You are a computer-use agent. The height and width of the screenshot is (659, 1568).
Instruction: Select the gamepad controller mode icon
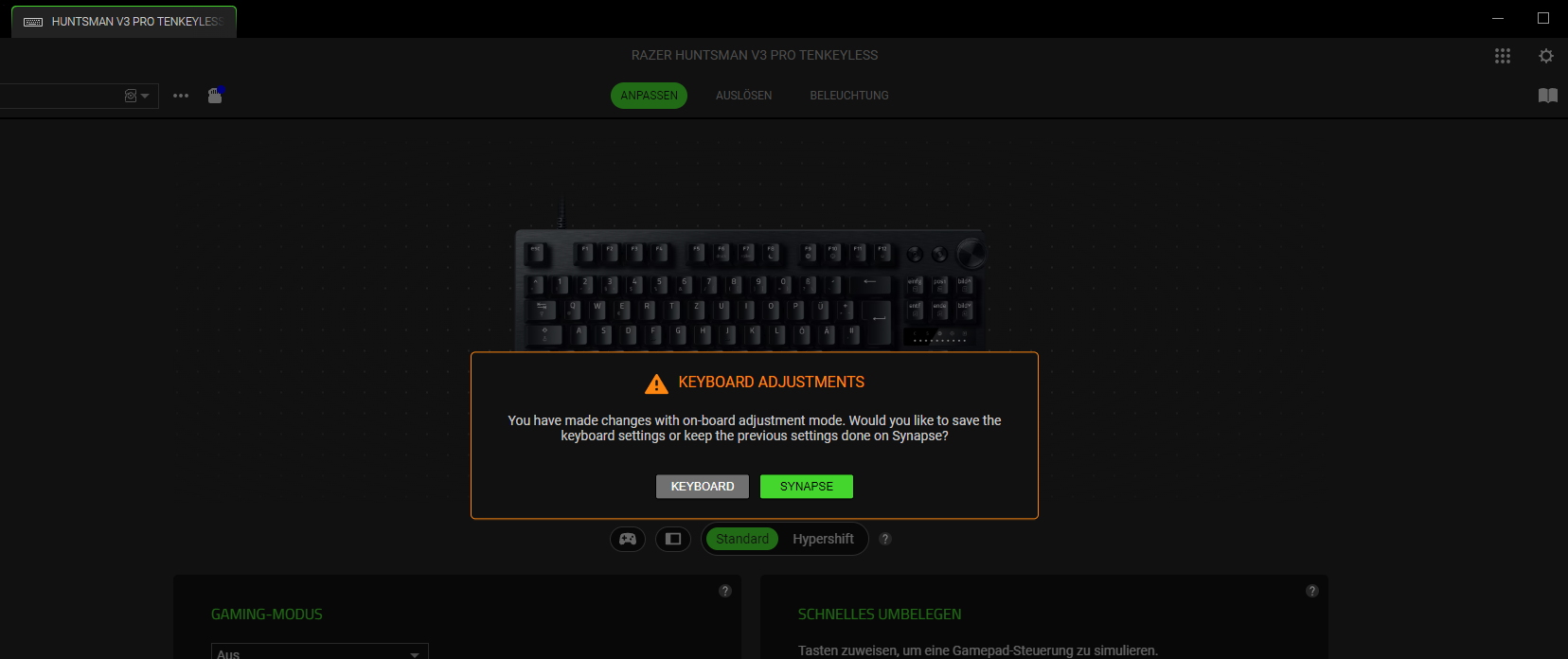pyautogui.click(x=628, y=539)
